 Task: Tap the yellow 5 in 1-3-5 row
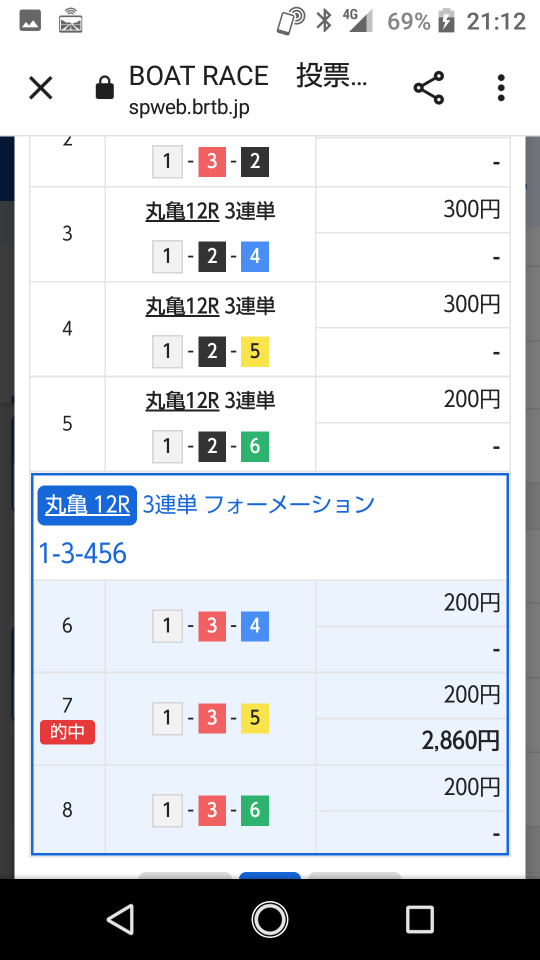[x=255, y=718]
